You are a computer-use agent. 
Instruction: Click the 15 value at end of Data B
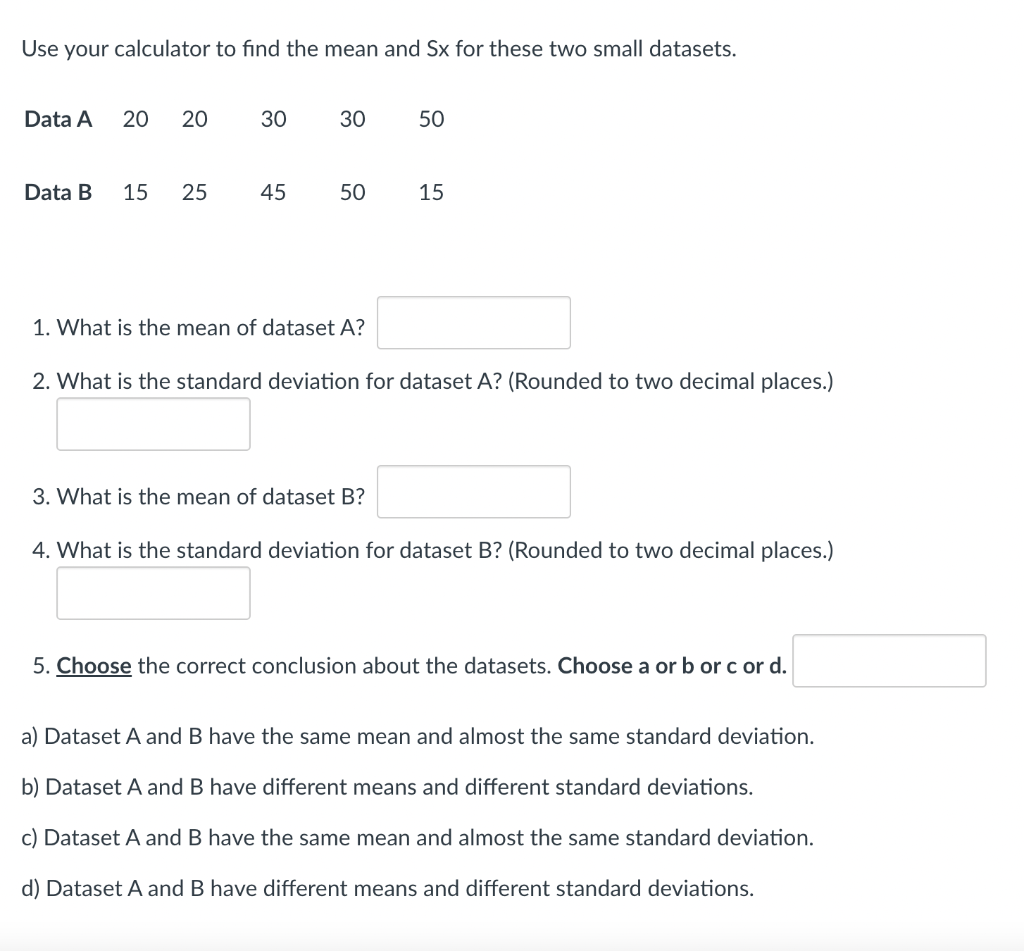[431, 193]
